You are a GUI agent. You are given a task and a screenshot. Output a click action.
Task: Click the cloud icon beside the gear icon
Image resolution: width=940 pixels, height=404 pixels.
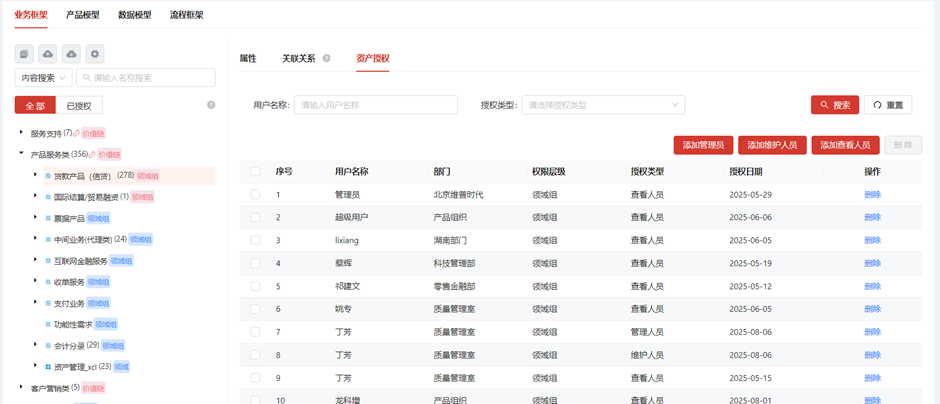71,54
